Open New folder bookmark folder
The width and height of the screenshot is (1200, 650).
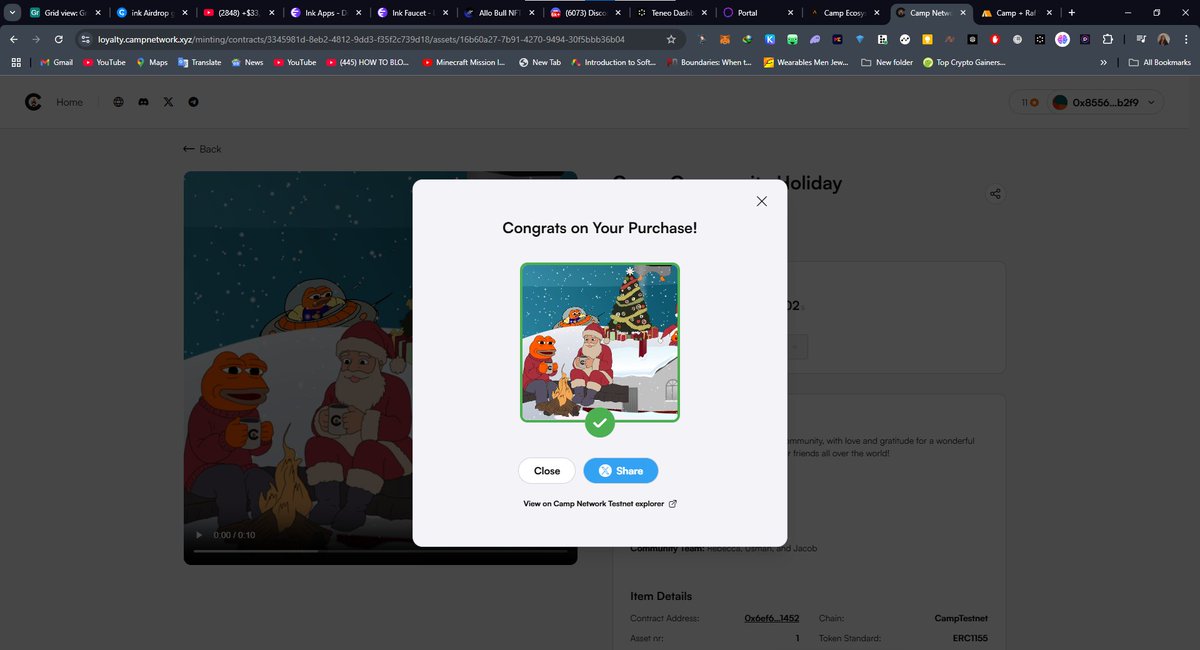click(887, 62)
